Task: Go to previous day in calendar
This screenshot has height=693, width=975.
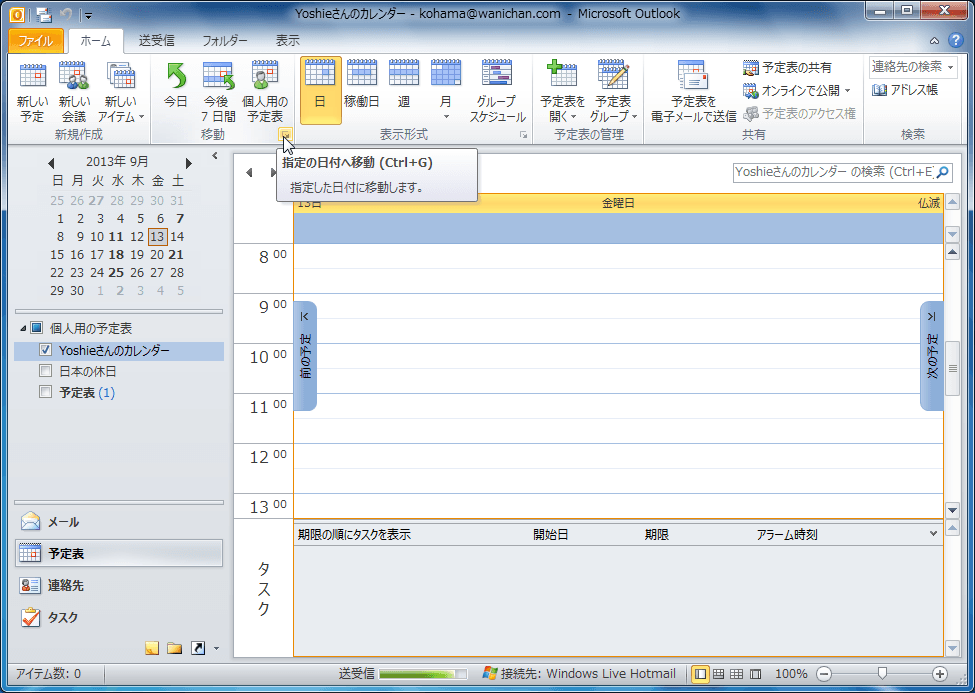Action: 249,172
